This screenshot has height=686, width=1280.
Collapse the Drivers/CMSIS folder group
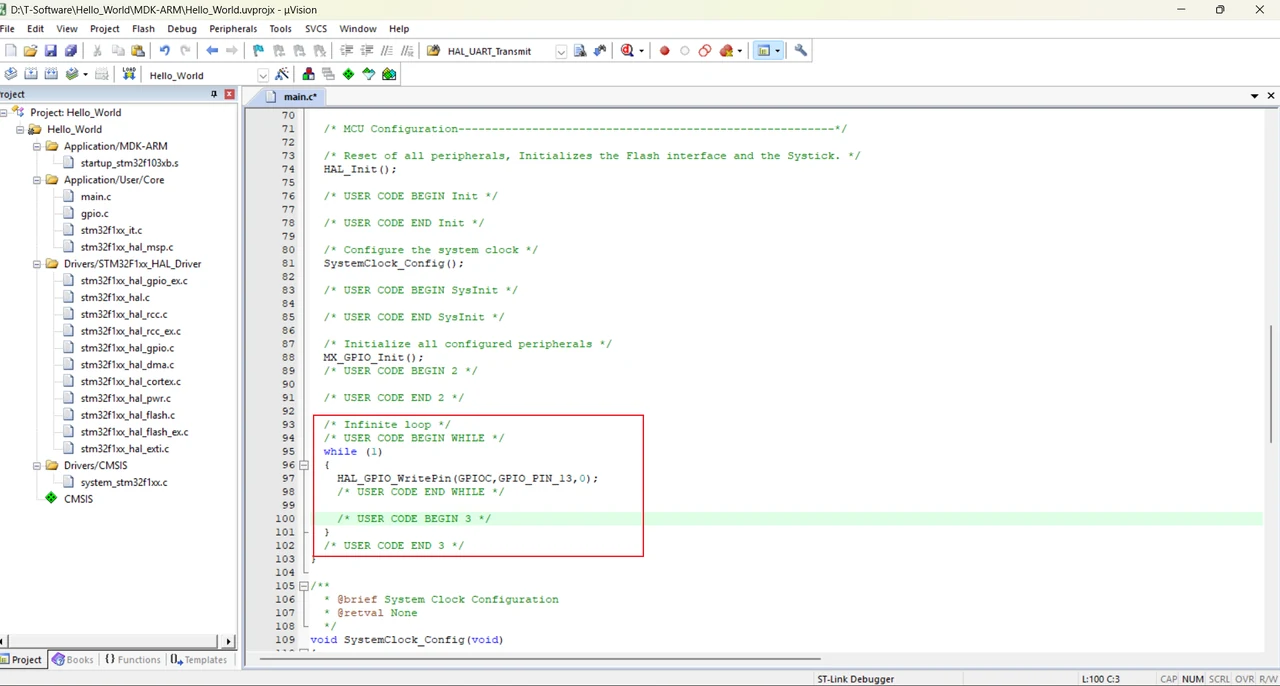pos(37,466)
